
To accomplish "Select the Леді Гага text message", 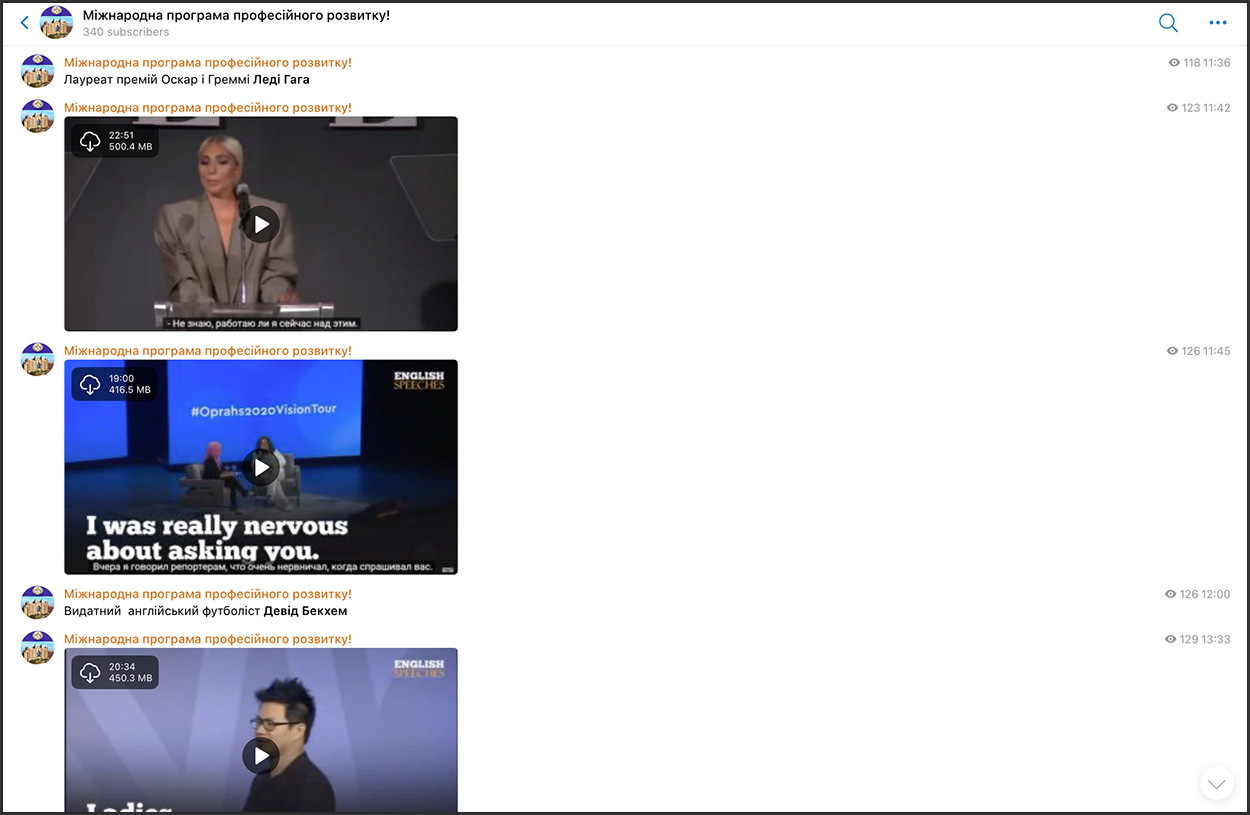I will tap(187, 80).
